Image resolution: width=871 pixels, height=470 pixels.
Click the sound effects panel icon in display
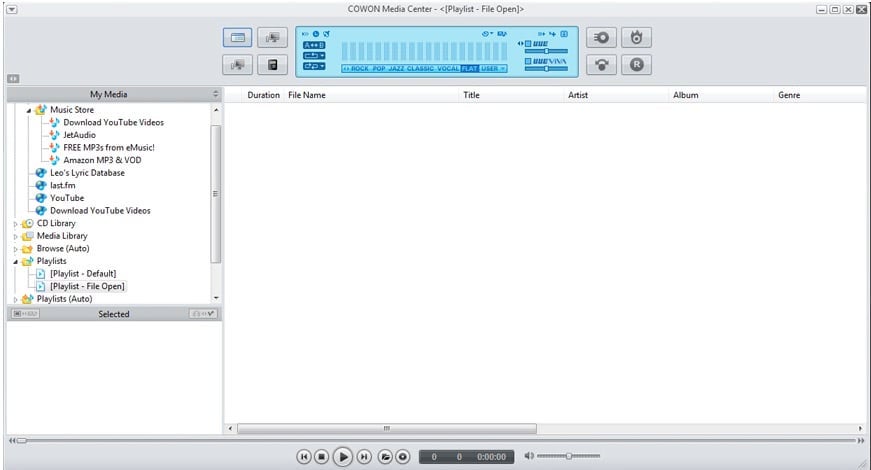coord(564,34)
